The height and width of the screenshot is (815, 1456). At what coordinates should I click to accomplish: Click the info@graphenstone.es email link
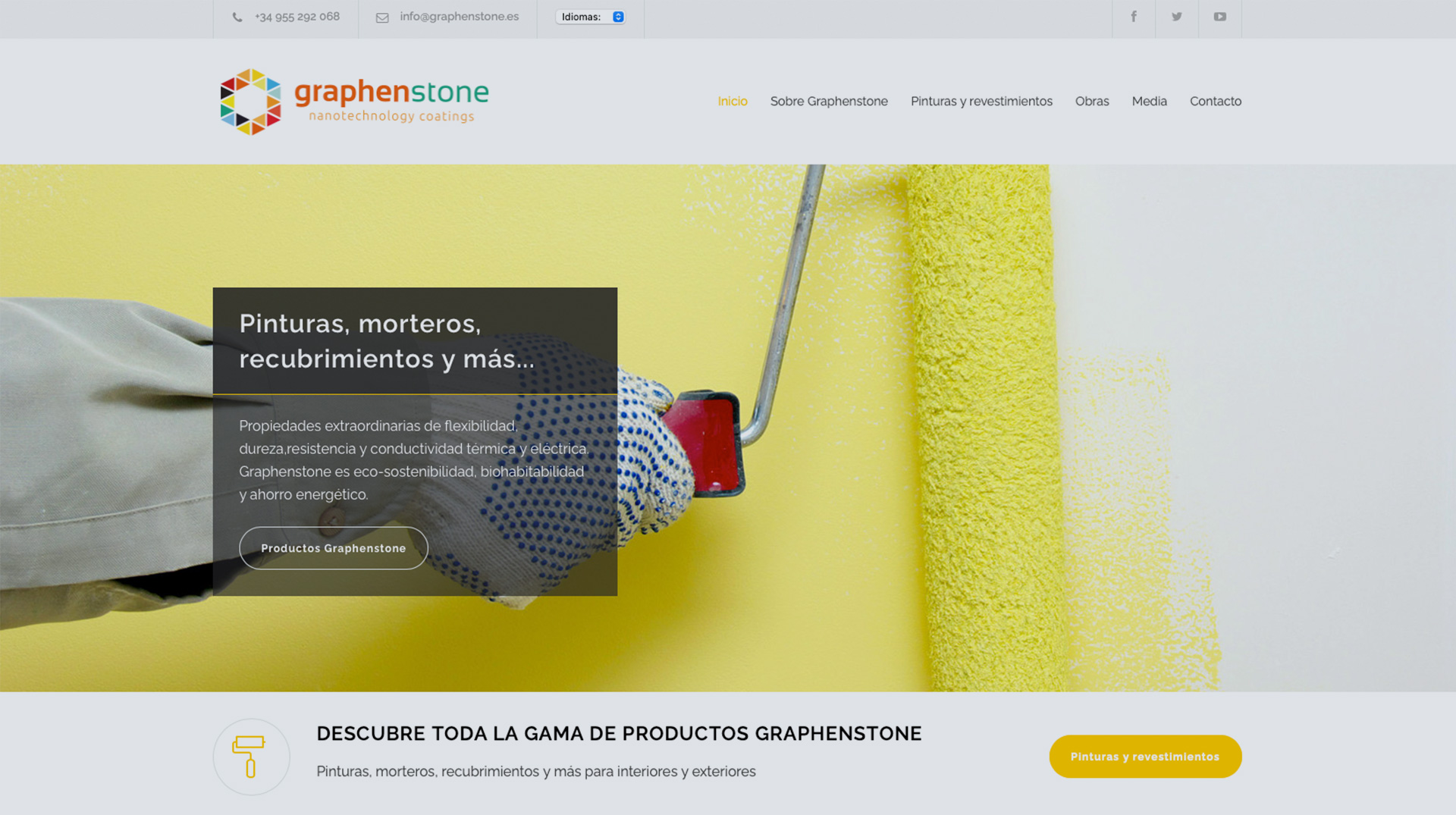click(x=460, y=17)
